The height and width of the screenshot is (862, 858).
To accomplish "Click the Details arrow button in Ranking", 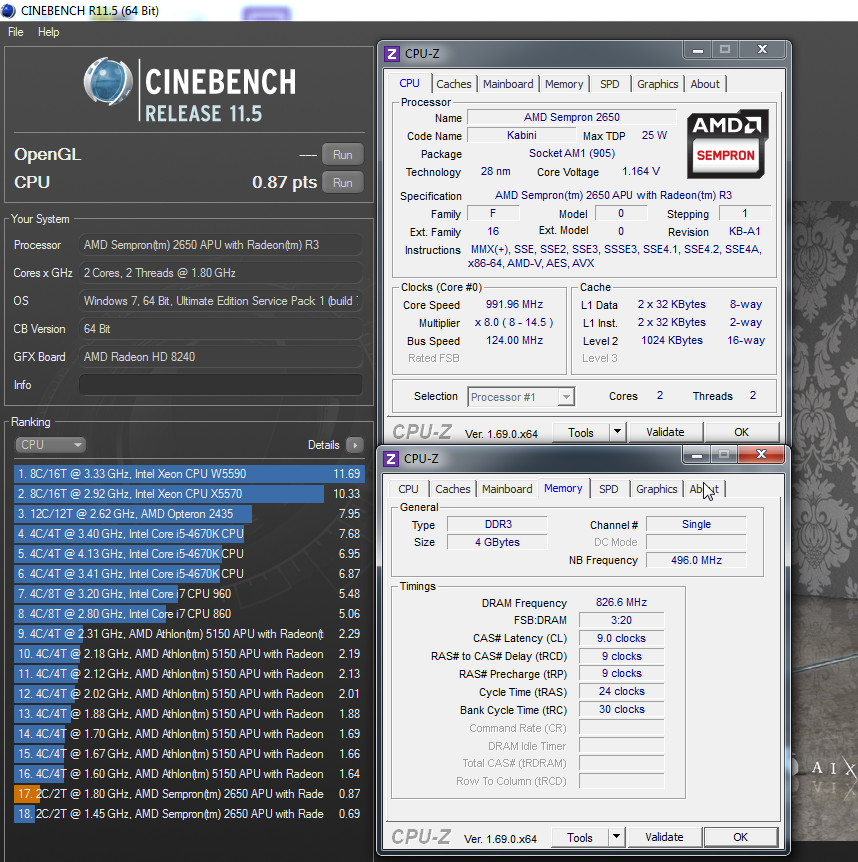I will click(x=355, y=445).
